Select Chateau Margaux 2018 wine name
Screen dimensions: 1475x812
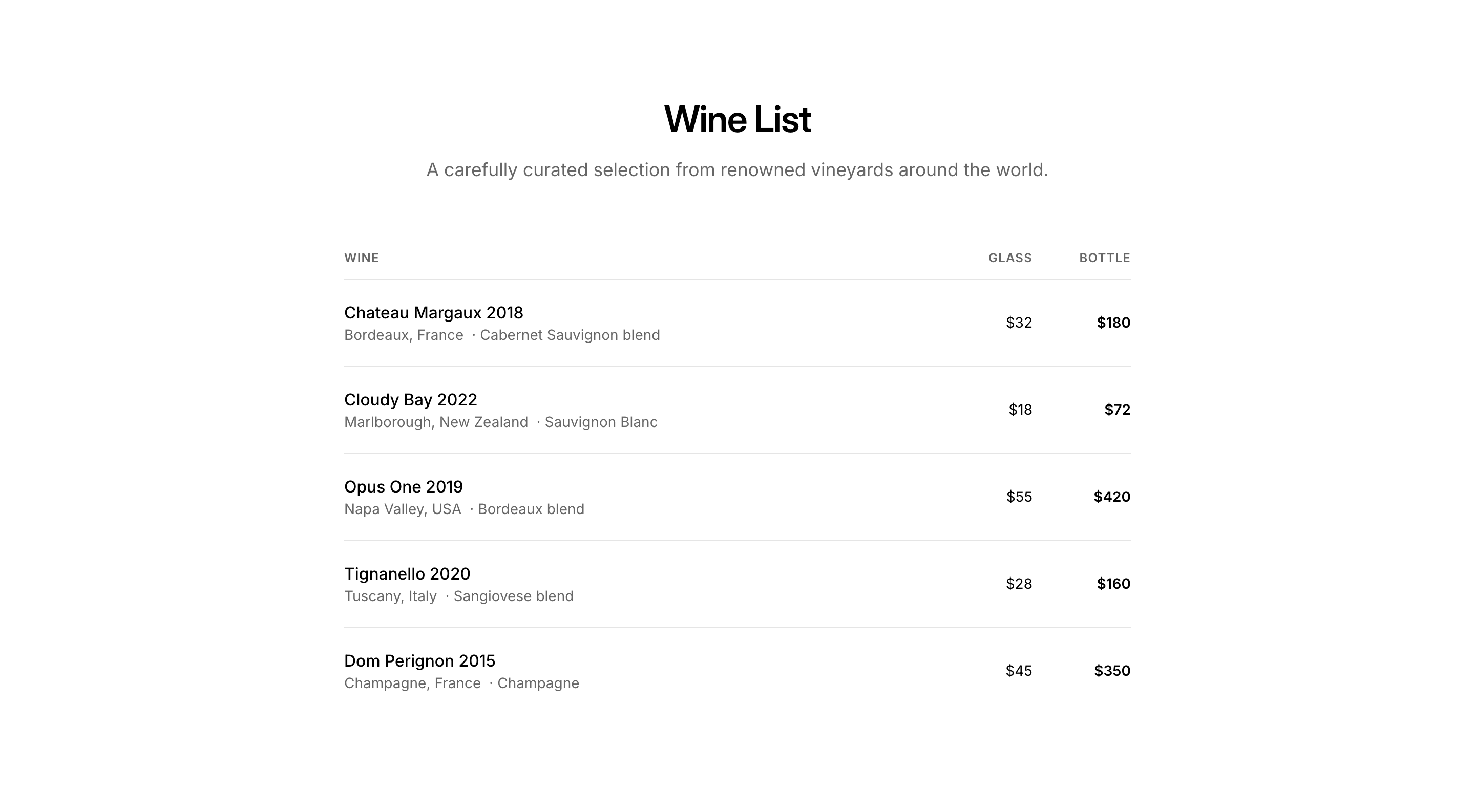point(433,313)
